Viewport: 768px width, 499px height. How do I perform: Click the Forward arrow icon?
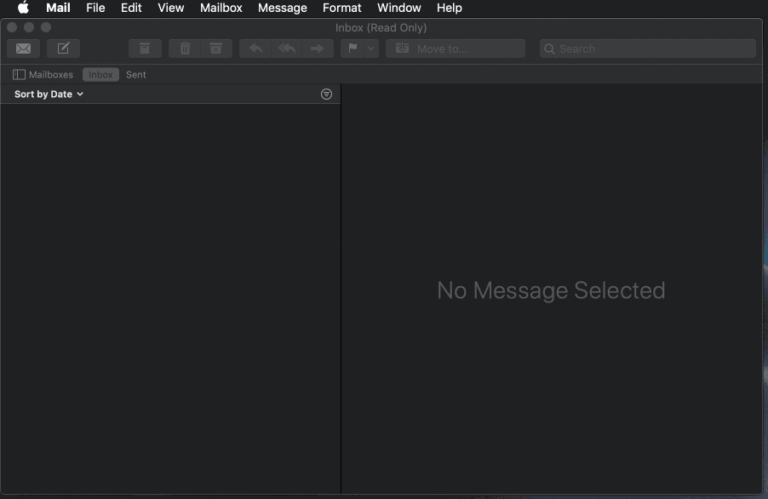click(x=317, y=48)
